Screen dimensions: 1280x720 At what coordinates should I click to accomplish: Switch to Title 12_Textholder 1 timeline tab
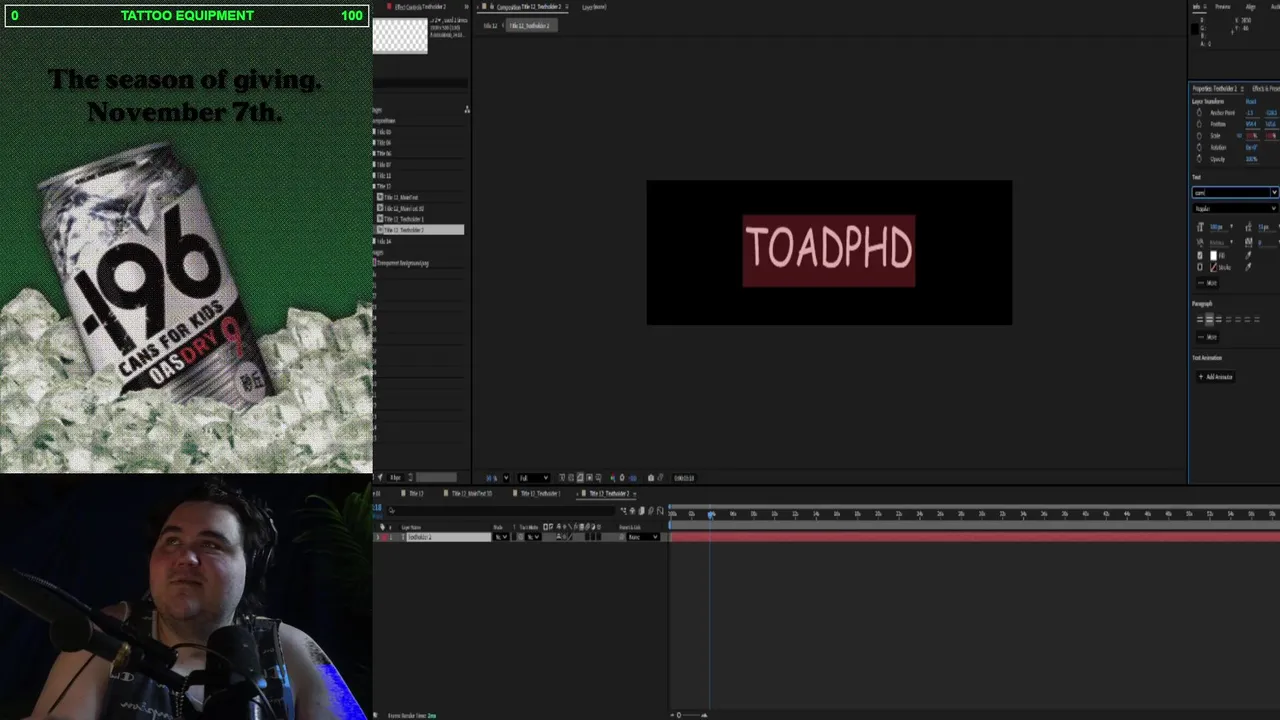coord(540,494)
